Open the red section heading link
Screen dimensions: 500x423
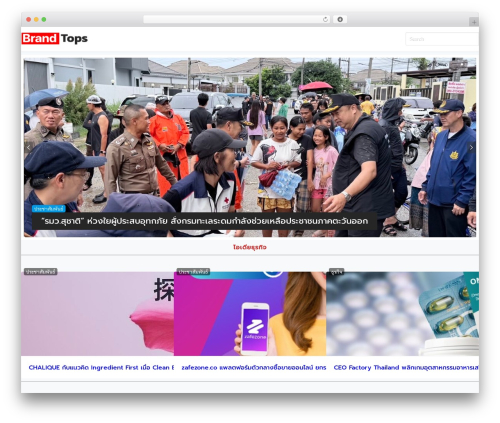(250, 247)
